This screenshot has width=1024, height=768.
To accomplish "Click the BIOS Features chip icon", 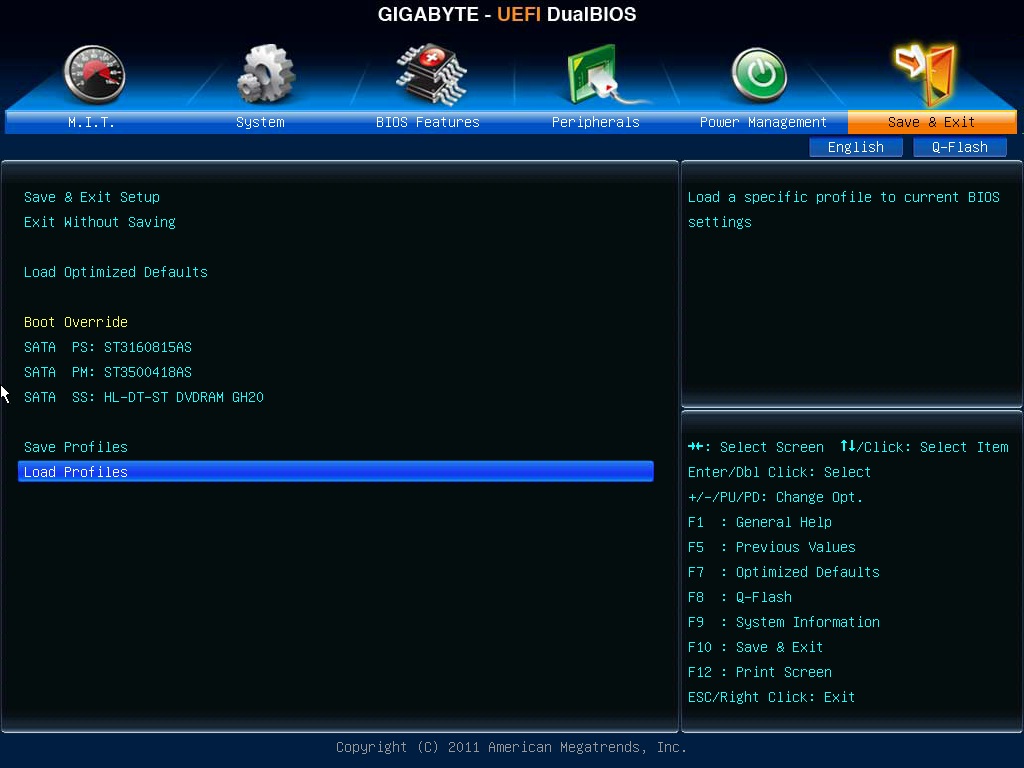I will (x=431, y=74).
